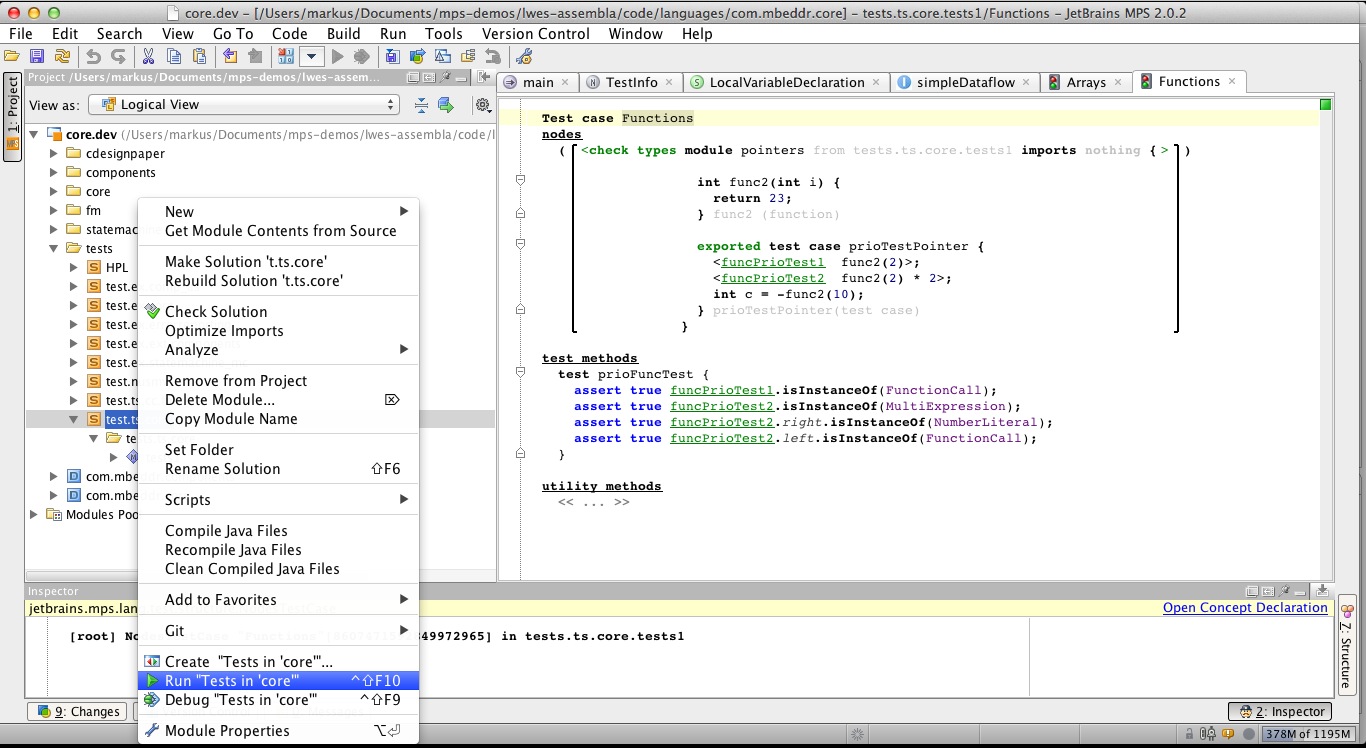Toggle Autoscroll from Source in Project panel

coord(446,105)
